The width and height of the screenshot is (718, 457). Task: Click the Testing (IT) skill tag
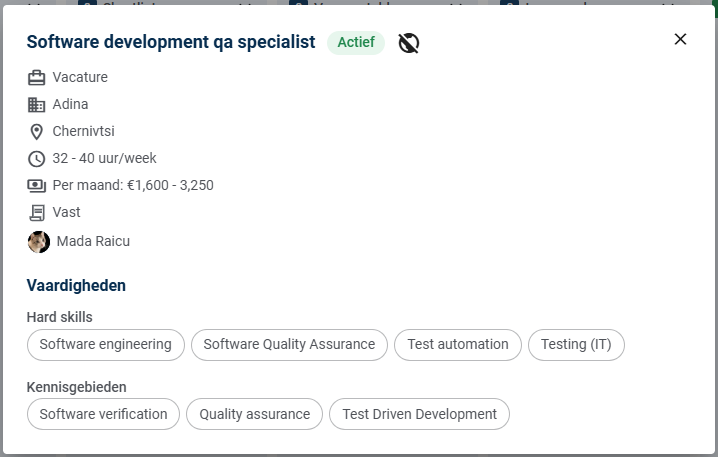[576, 344]
